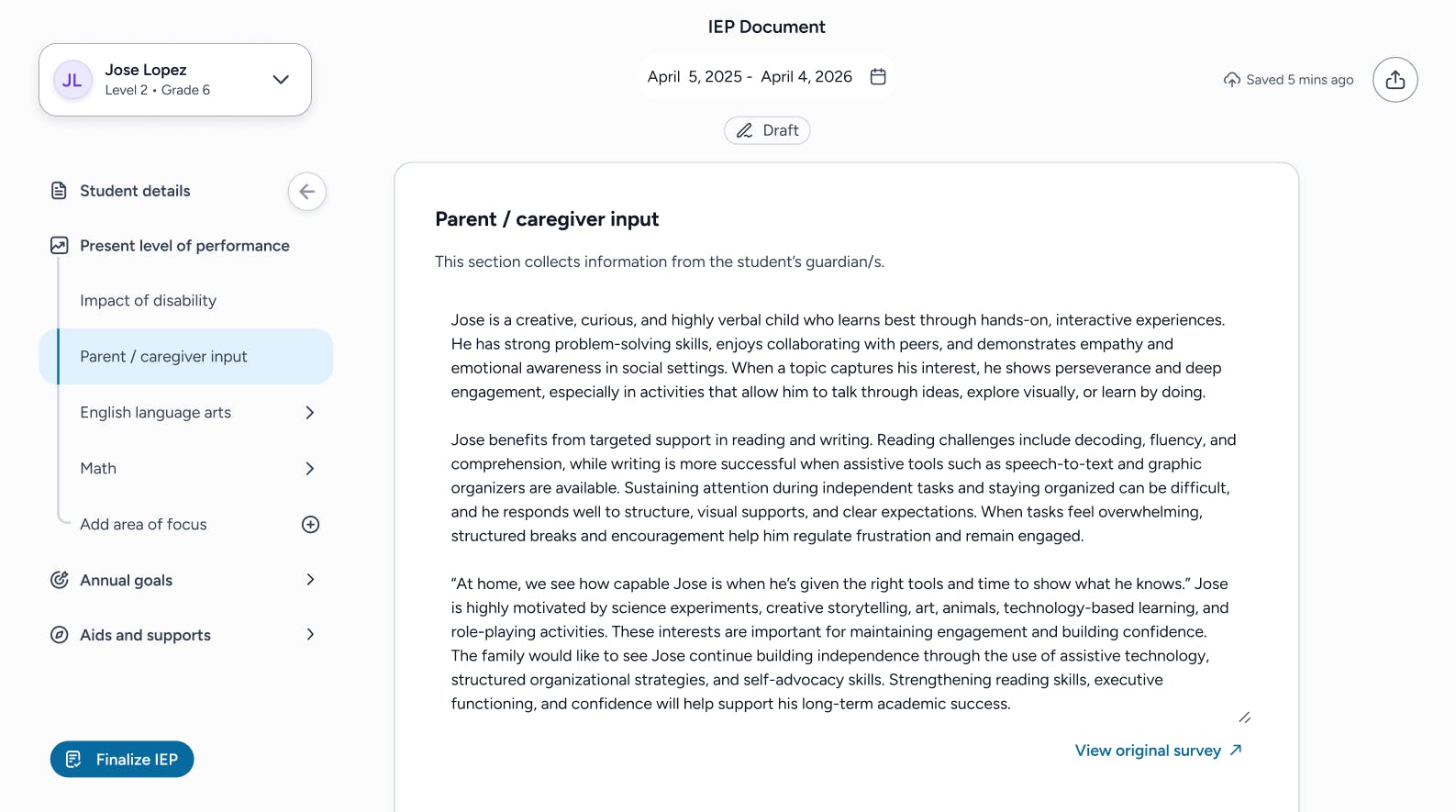Open the View original survey link

point(1158,751)
